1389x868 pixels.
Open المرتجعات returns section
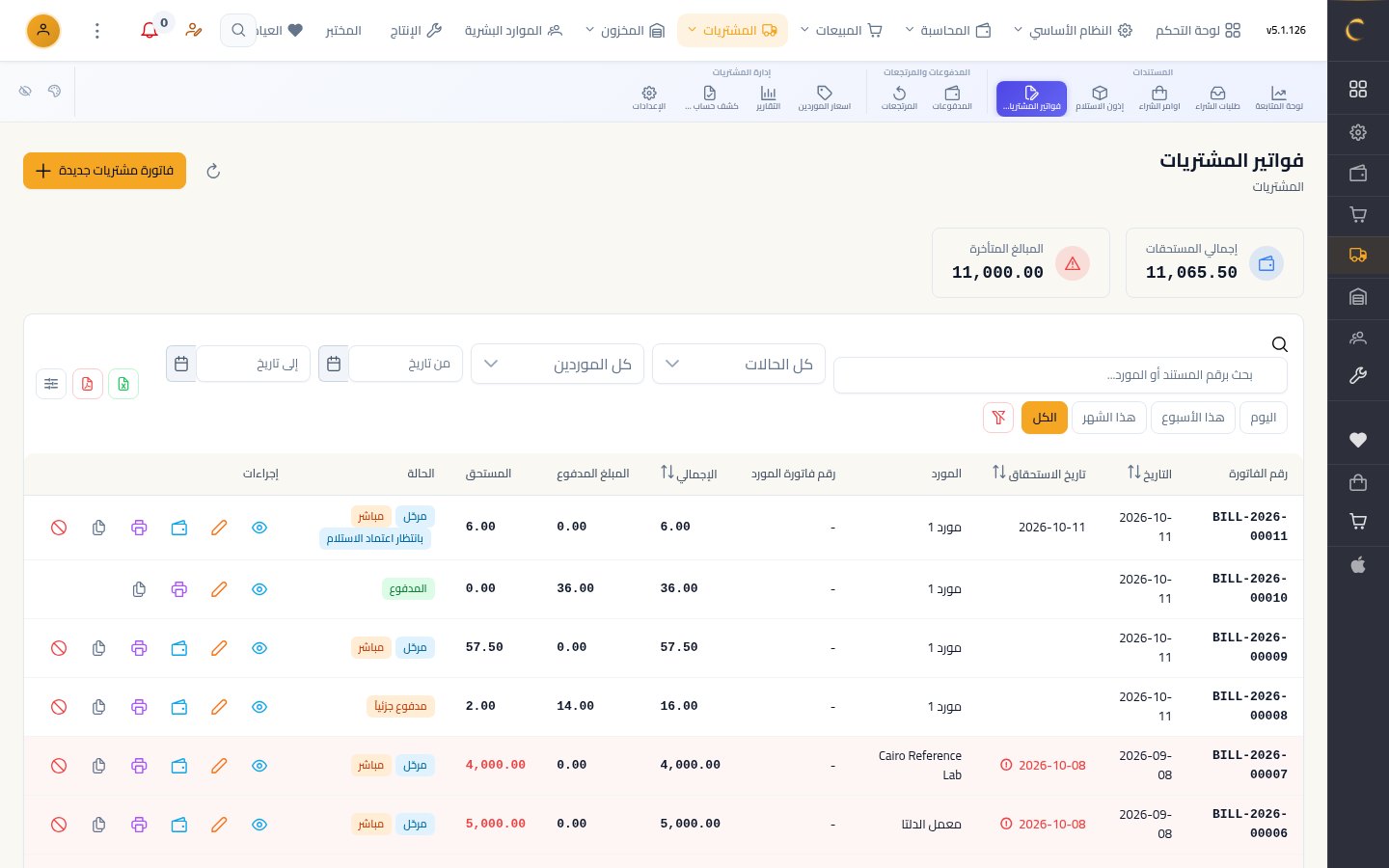tap(899, 97)
